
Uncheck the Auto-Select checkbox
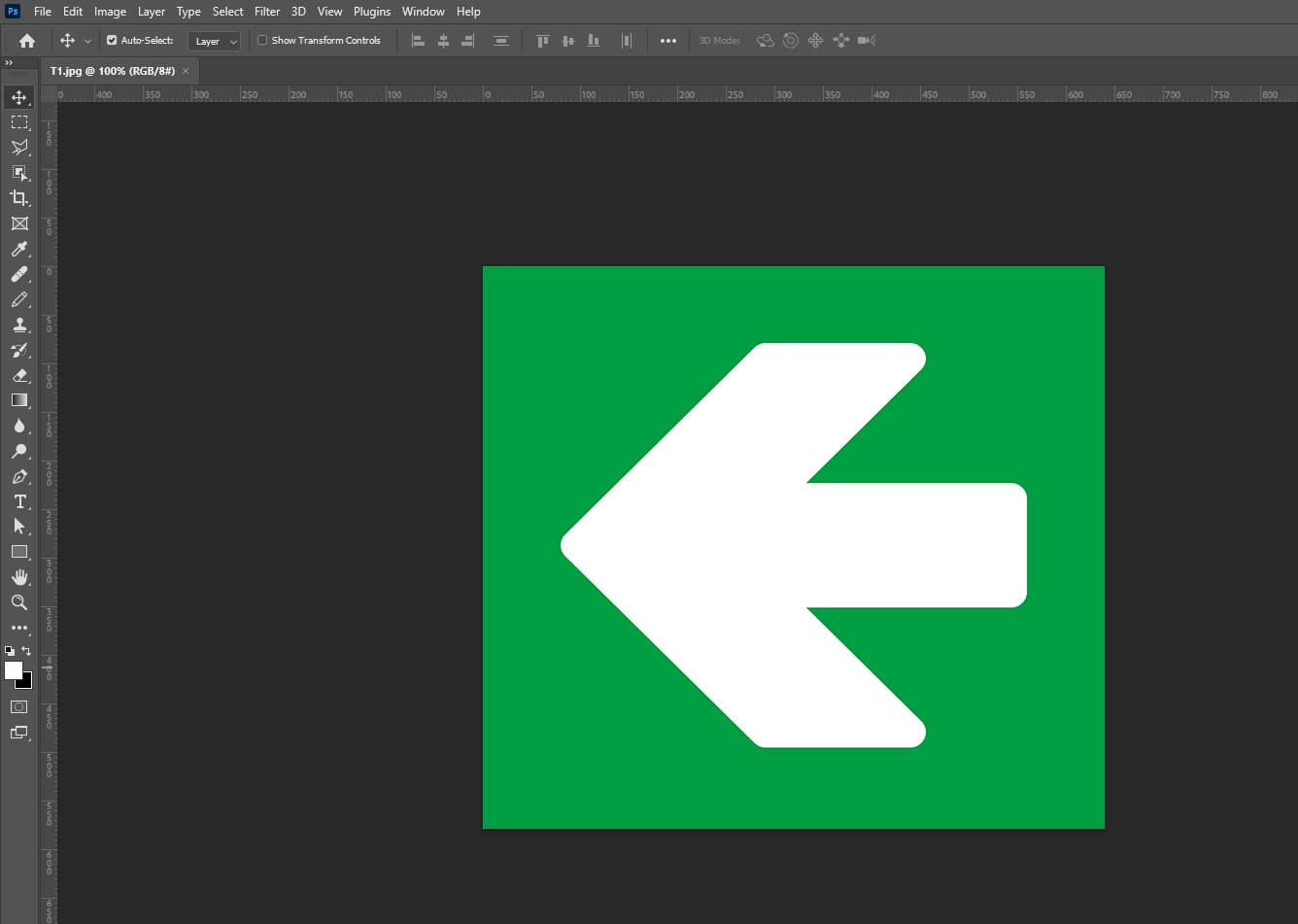coord(112,41)
